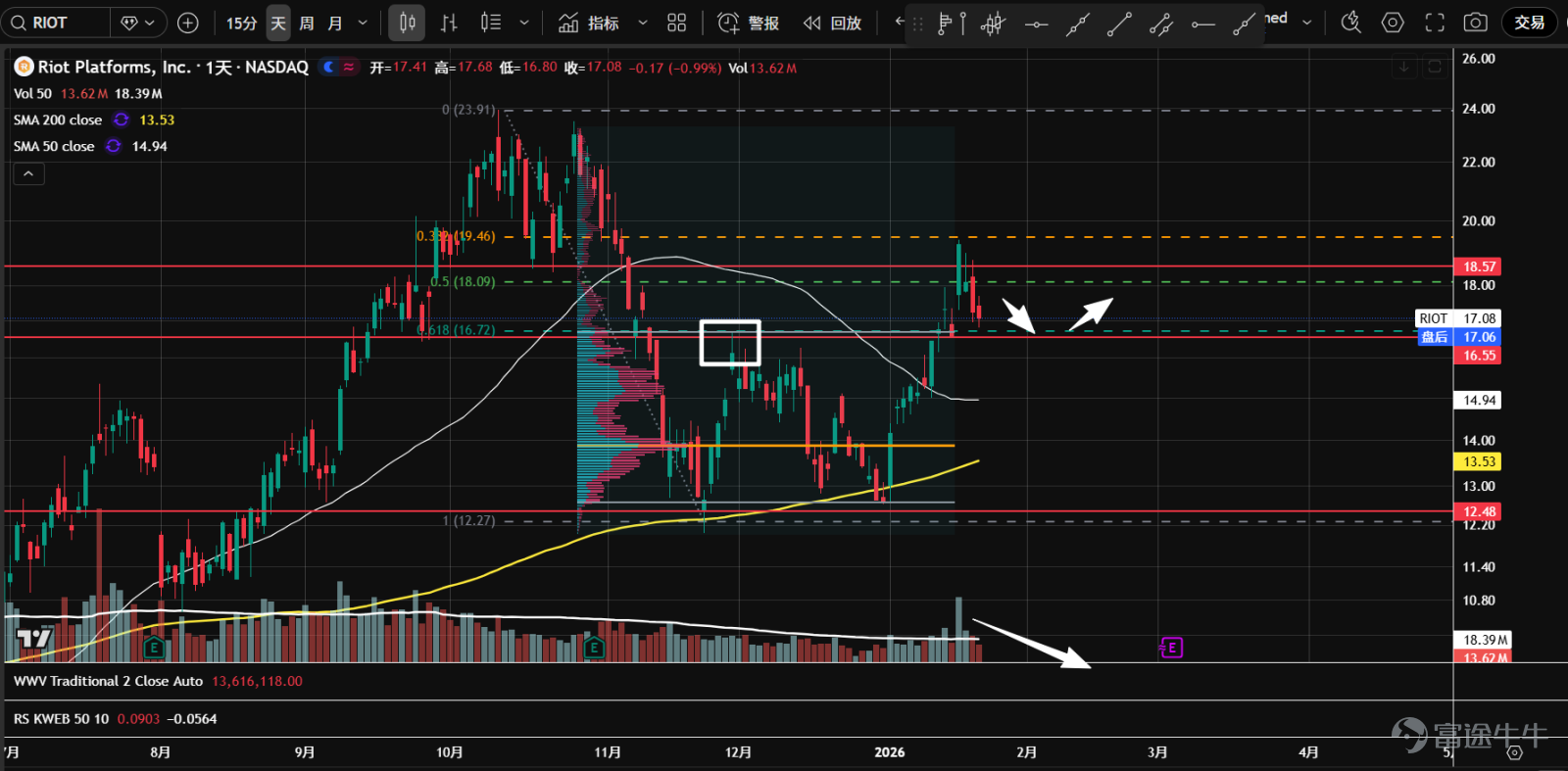Screen dimensions: 1568x771
Task: Choose the third chart style icon
Action: click(x=491, y=23)
